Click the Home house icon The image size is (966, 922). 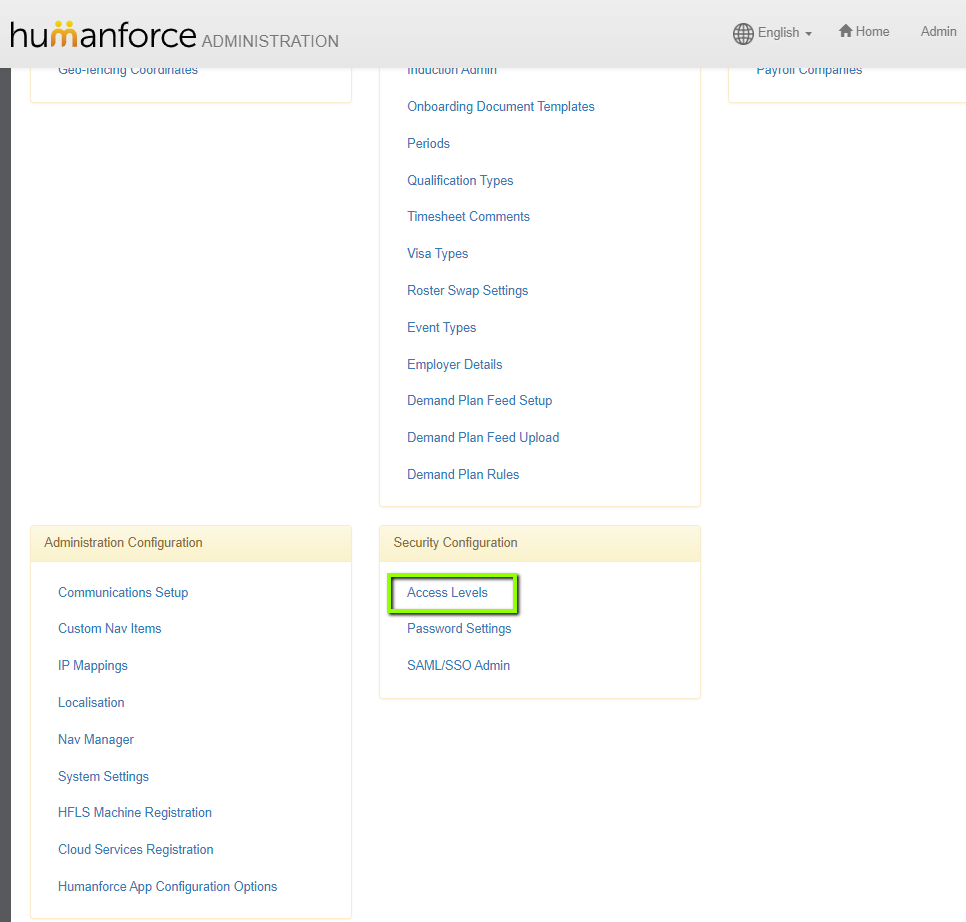845,31
